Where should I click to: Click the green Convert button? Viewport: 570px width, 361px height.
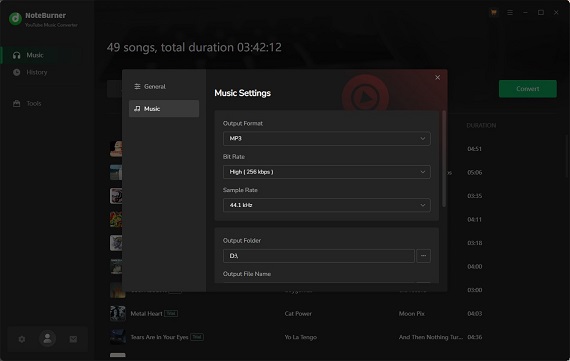527,89
